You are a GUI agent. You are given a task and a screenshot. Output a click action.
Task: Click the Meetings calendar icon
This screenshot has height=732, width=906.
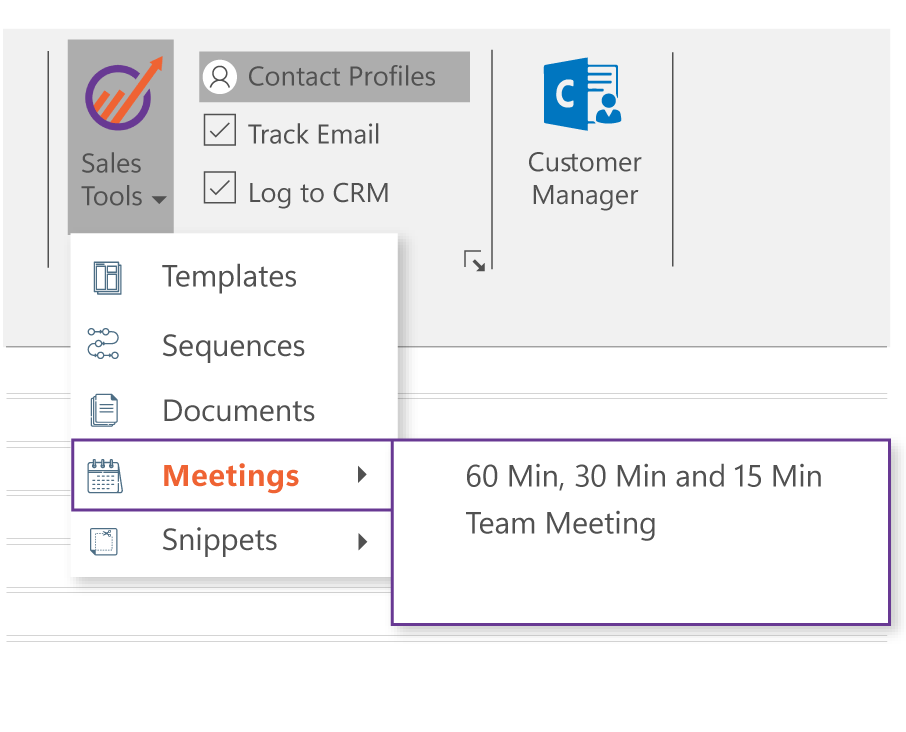coord(104,476)
